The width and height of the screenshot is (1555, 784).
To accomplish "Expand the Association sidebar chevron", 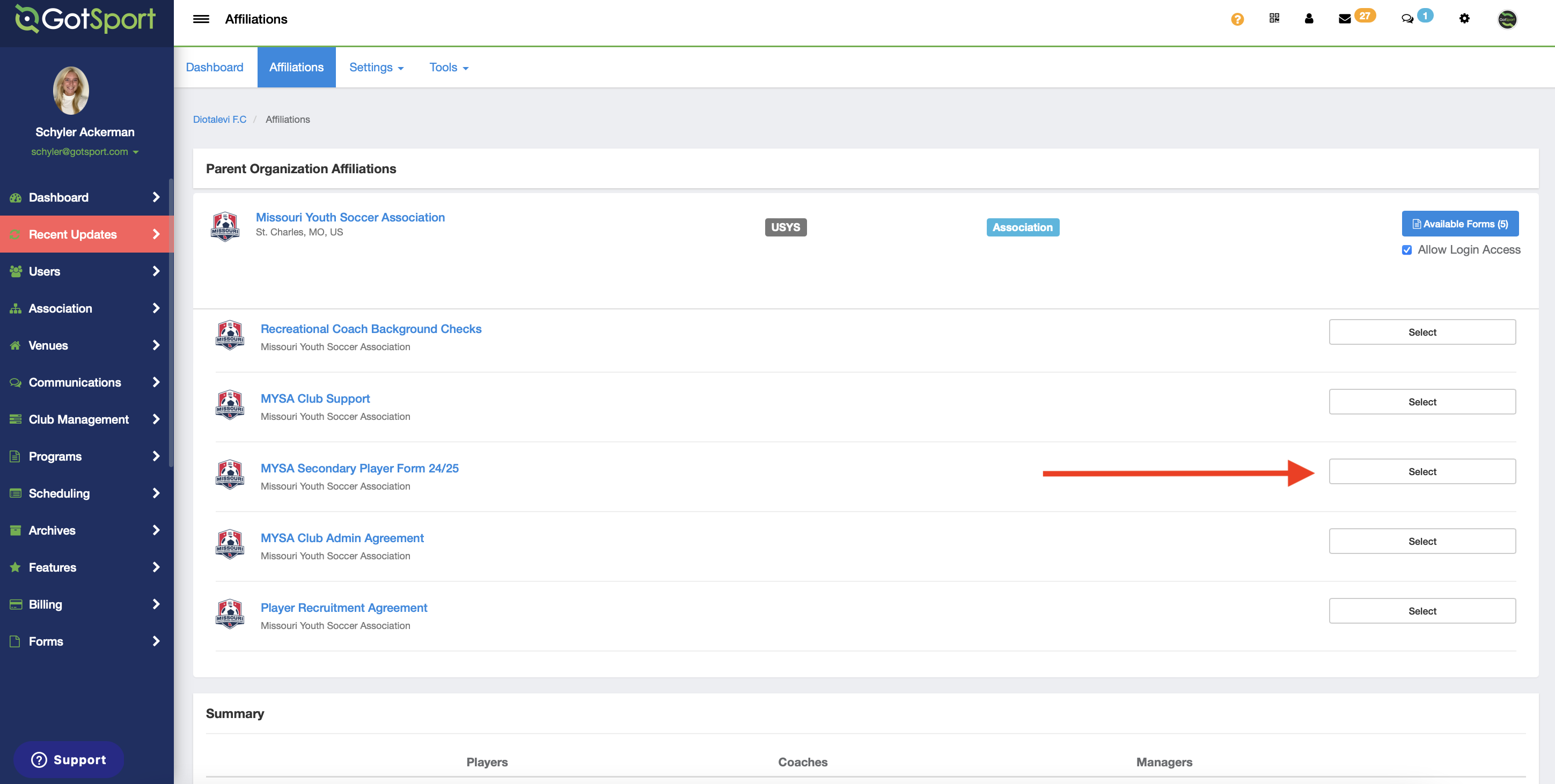I will tap(156, 308).
